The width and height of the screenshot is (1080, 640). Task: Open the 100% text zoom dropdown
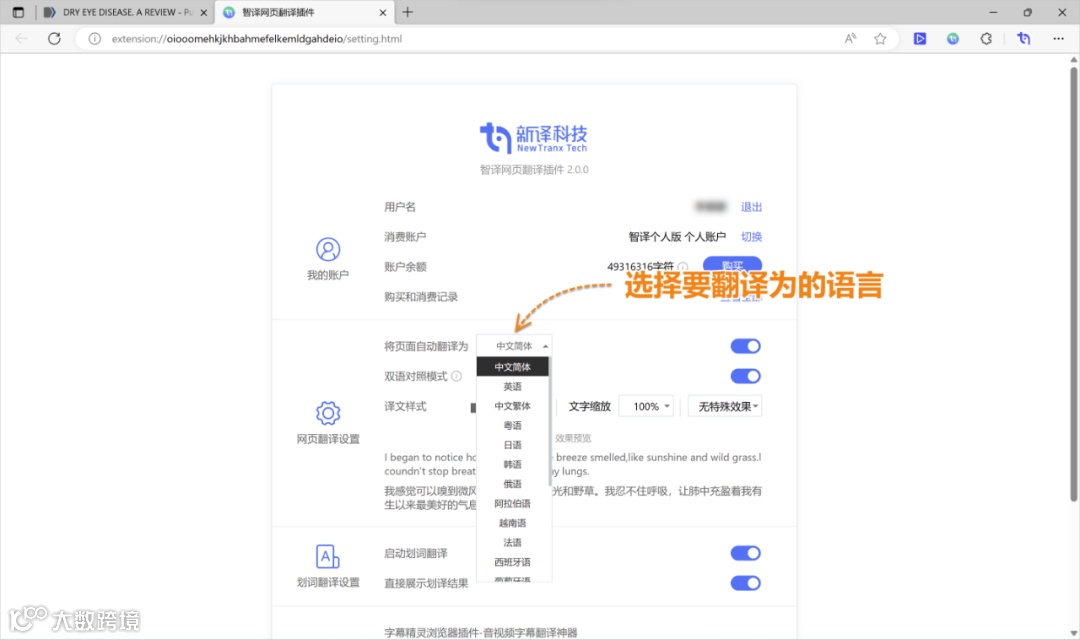(x=646, y=406)
